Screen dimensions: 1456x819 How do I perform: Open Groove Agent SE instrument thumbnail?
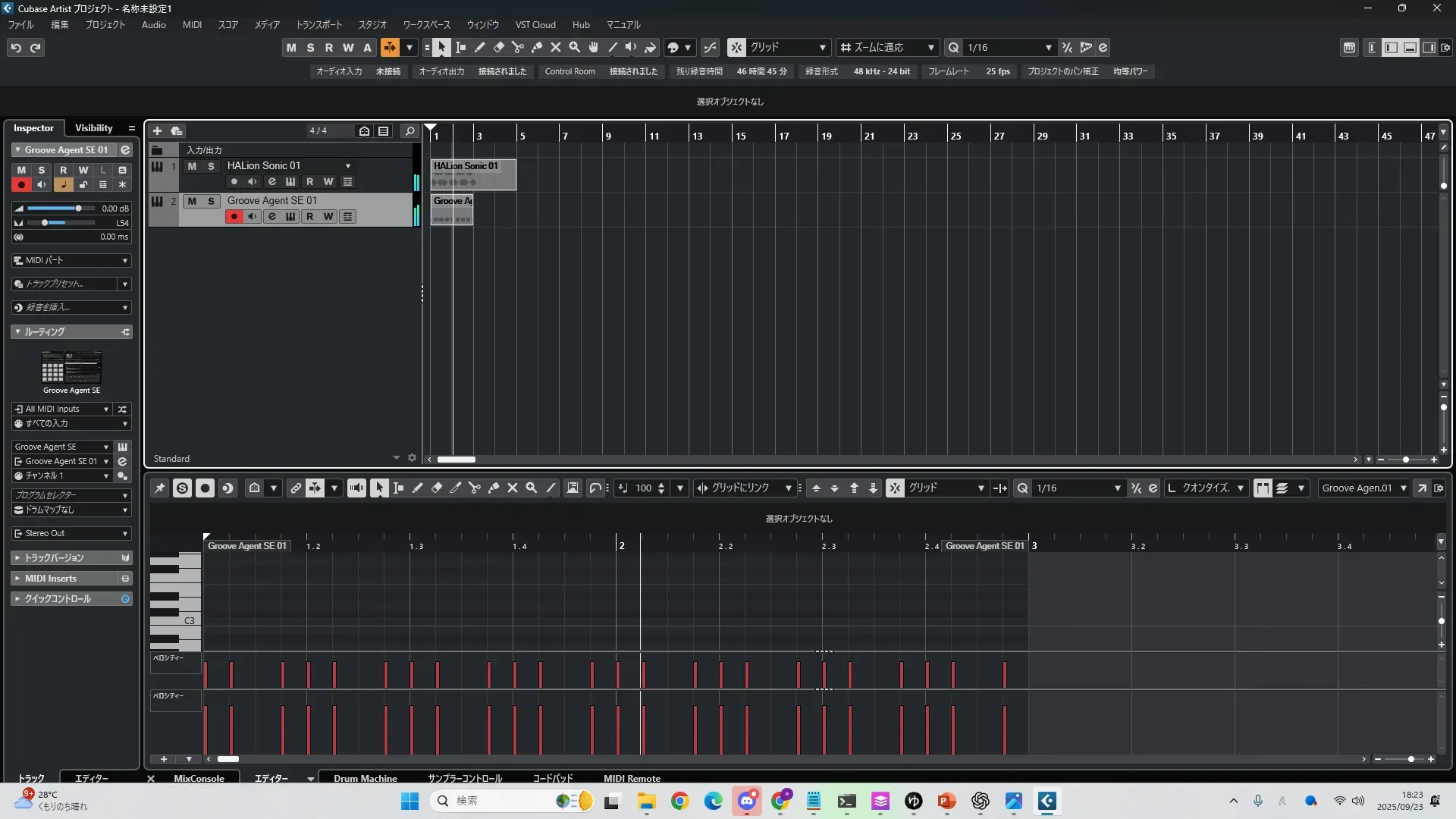[71, 368]
